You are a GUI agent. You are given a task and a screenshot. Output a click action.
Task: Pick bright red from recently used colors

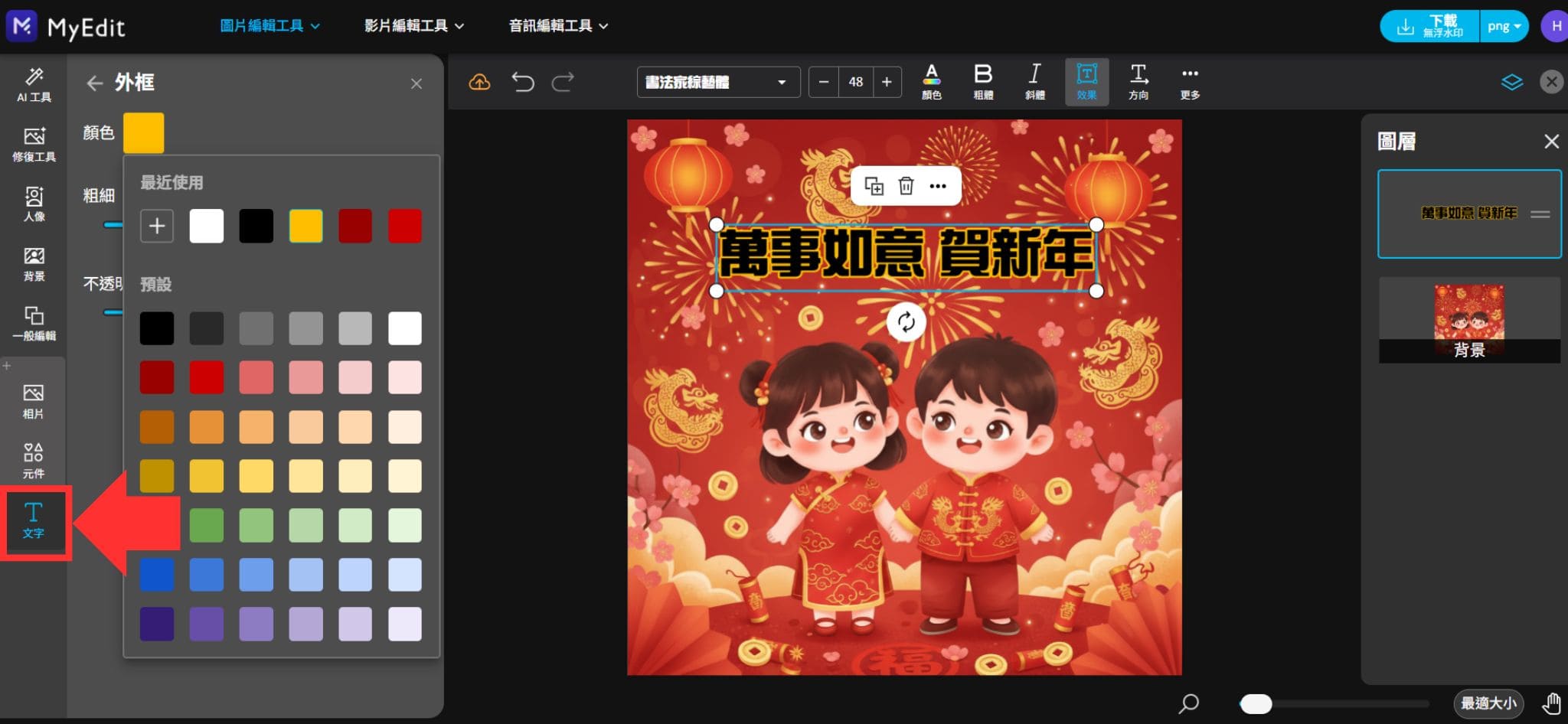click(405, 226)
